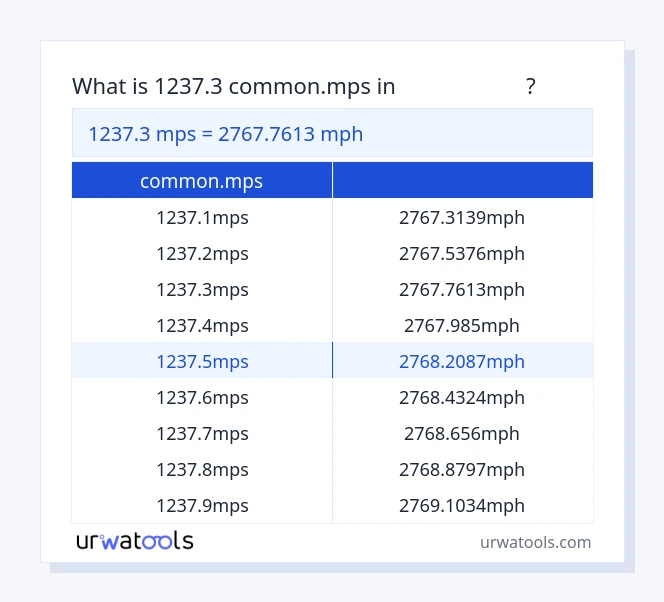Click the 1237.3mps table entry
This screenshot has height=602, width=664.
(202, 289)
